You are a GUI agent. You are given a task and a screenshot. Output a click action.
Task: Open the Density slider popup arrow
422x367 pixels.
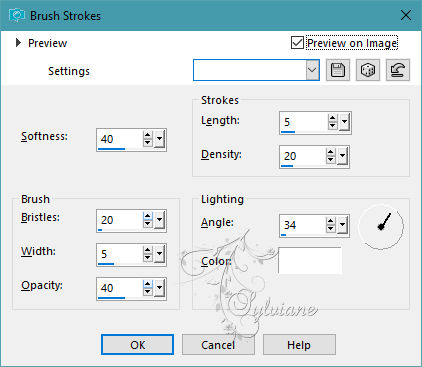[x=342, y=156]
